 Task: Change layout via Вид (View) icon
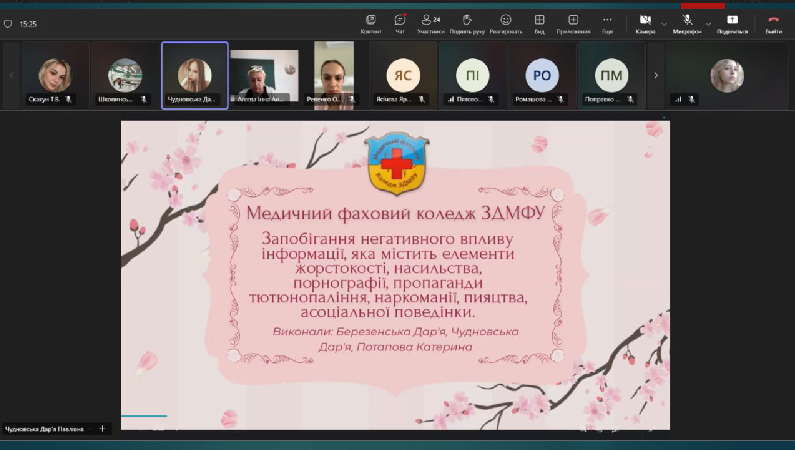click(539, 24)
